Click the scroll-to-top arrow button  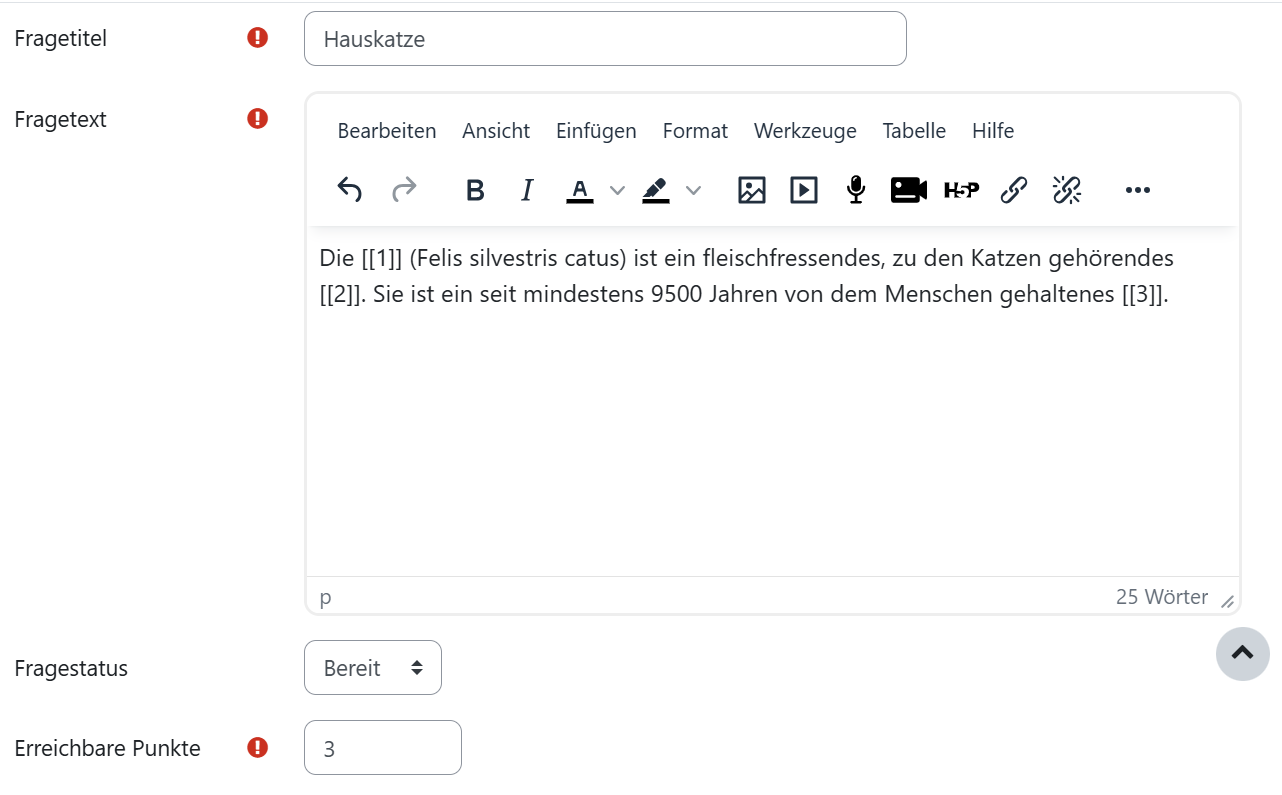point(1243,654)
